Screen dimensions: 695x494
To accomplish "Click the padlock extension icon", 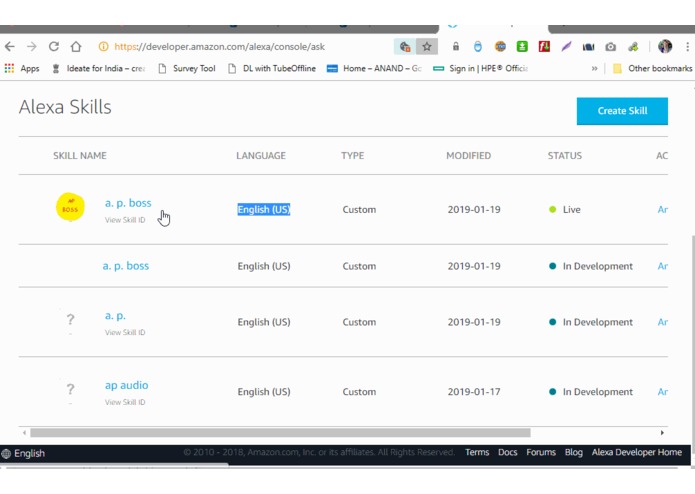I will pos(456,47).
